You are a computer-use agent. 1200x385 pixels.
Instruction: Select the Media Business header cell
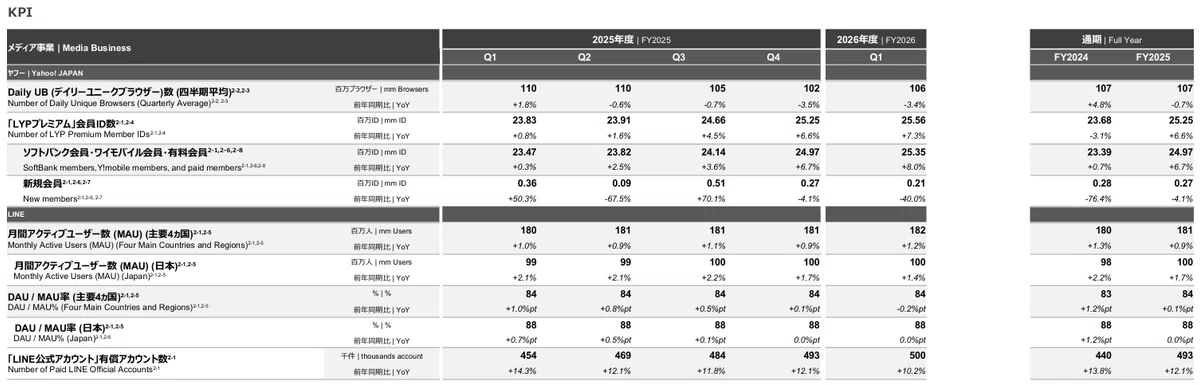222,47
